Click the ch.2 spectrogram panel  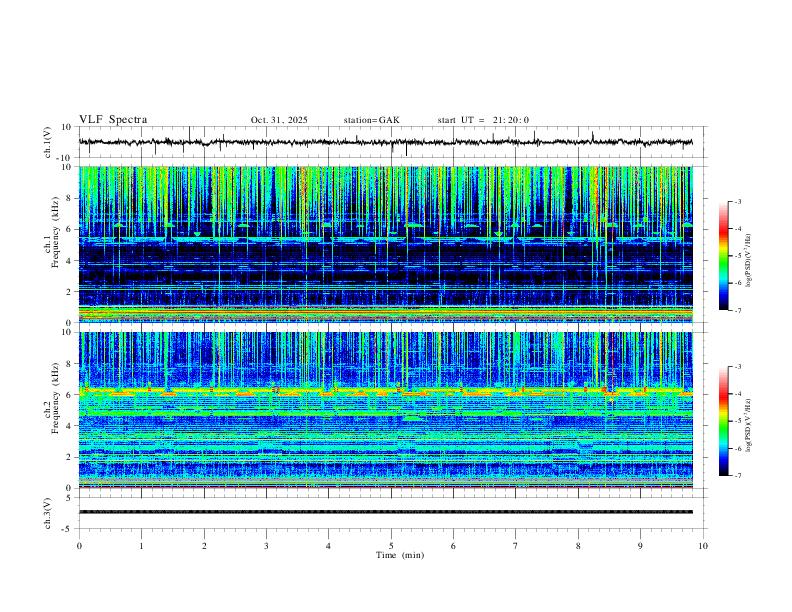point(386,410)
